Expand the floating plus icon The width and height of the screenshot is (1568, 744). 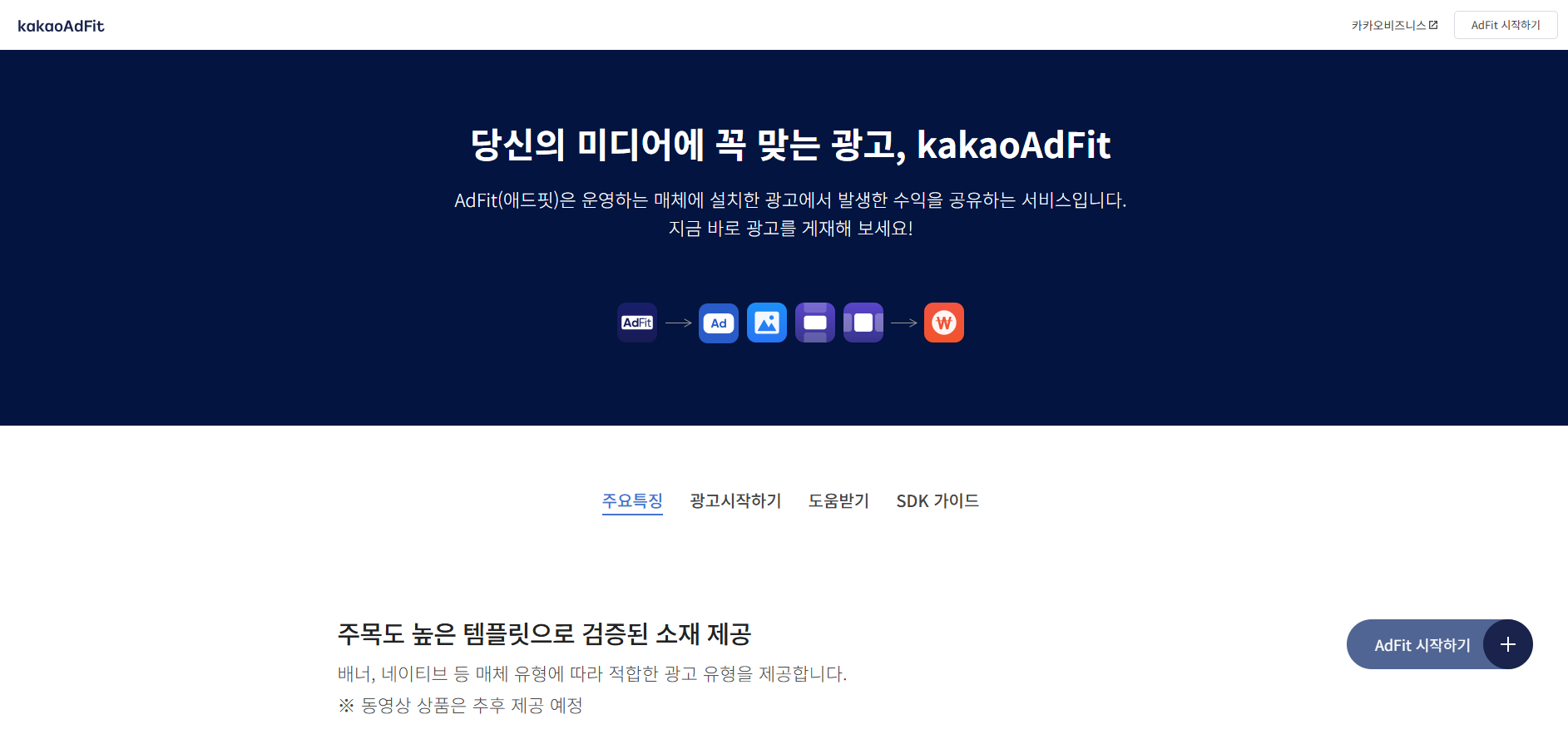[1507, 644]
